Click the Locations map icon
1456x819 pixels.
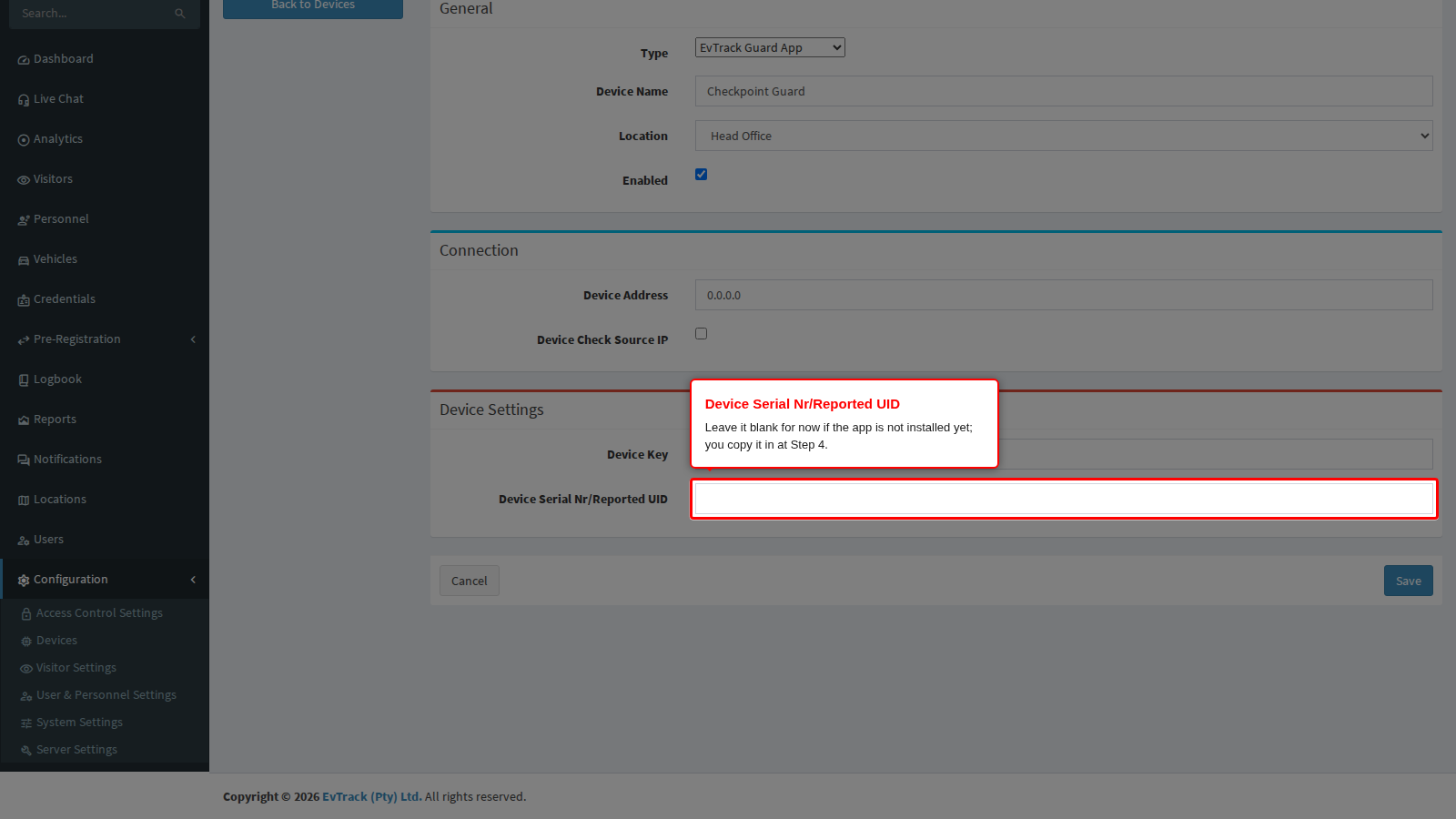coord(24,500)
